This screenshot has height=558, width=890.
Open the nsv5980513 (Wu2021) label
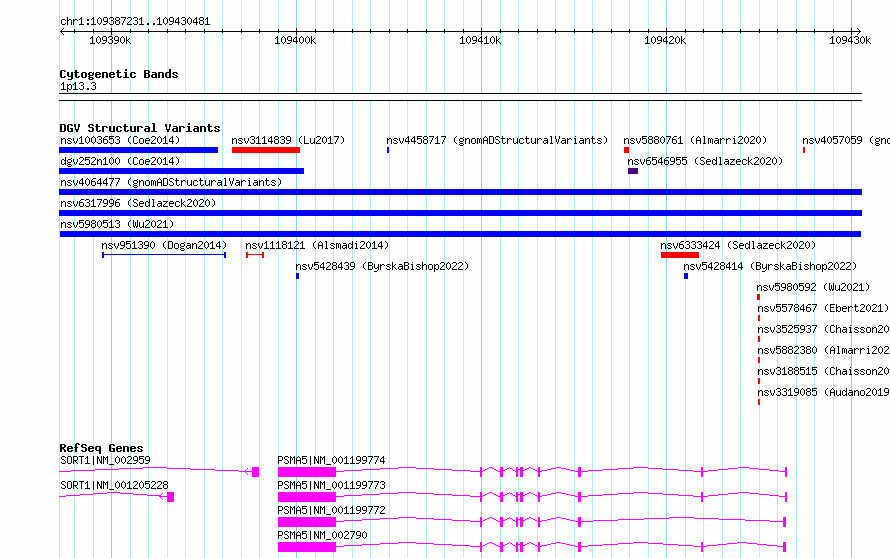coord(117,224)
